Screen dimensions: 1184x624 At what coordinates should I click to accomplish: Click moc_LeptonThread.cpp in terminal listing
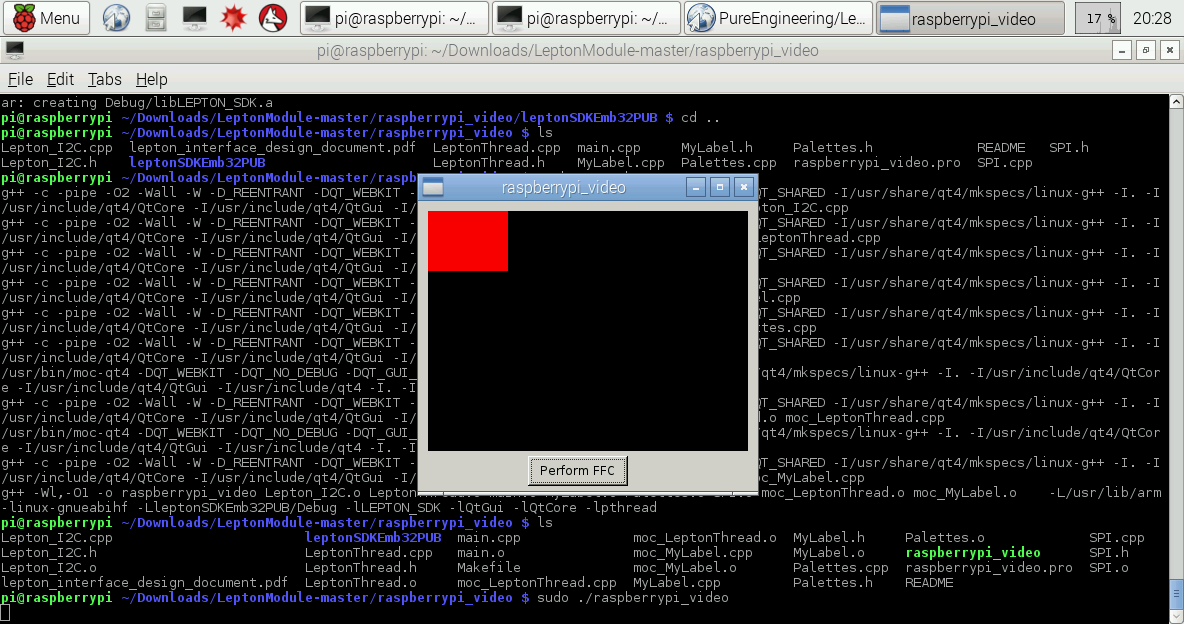pyautogui.click(x=537, y=582)
